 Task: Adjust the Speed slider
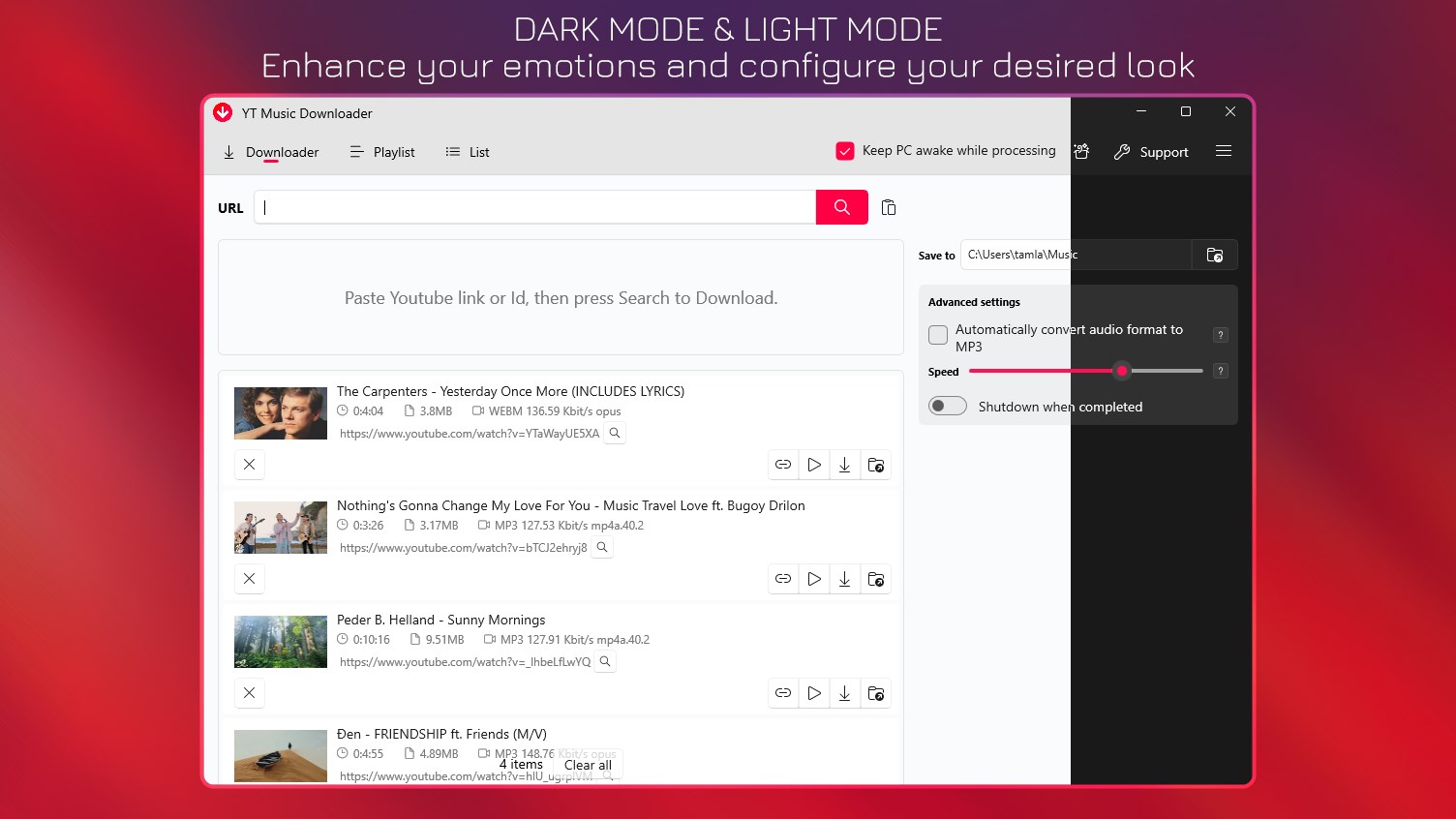(x=1122, y=371)
